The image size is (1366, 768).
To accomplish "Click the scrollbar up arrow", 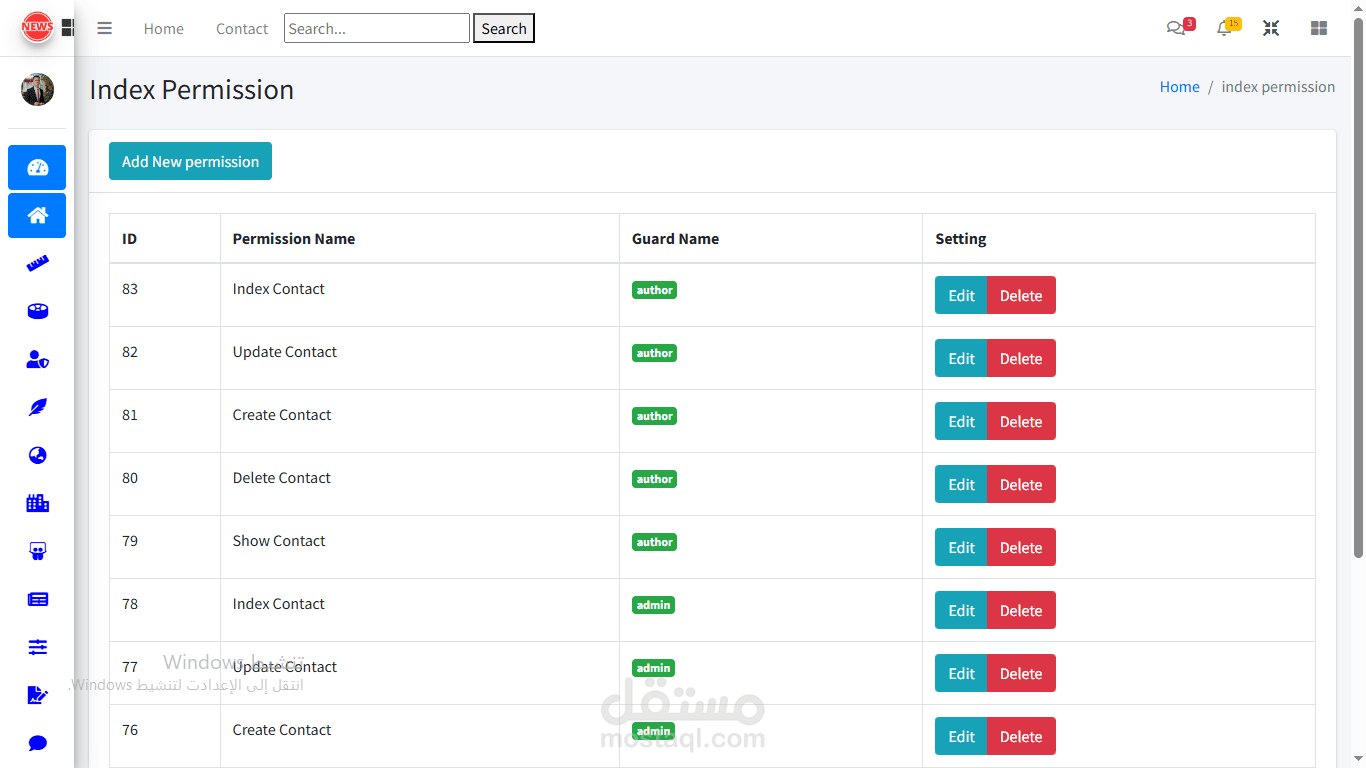I will pyautogui.click(x=1358, y=7).
